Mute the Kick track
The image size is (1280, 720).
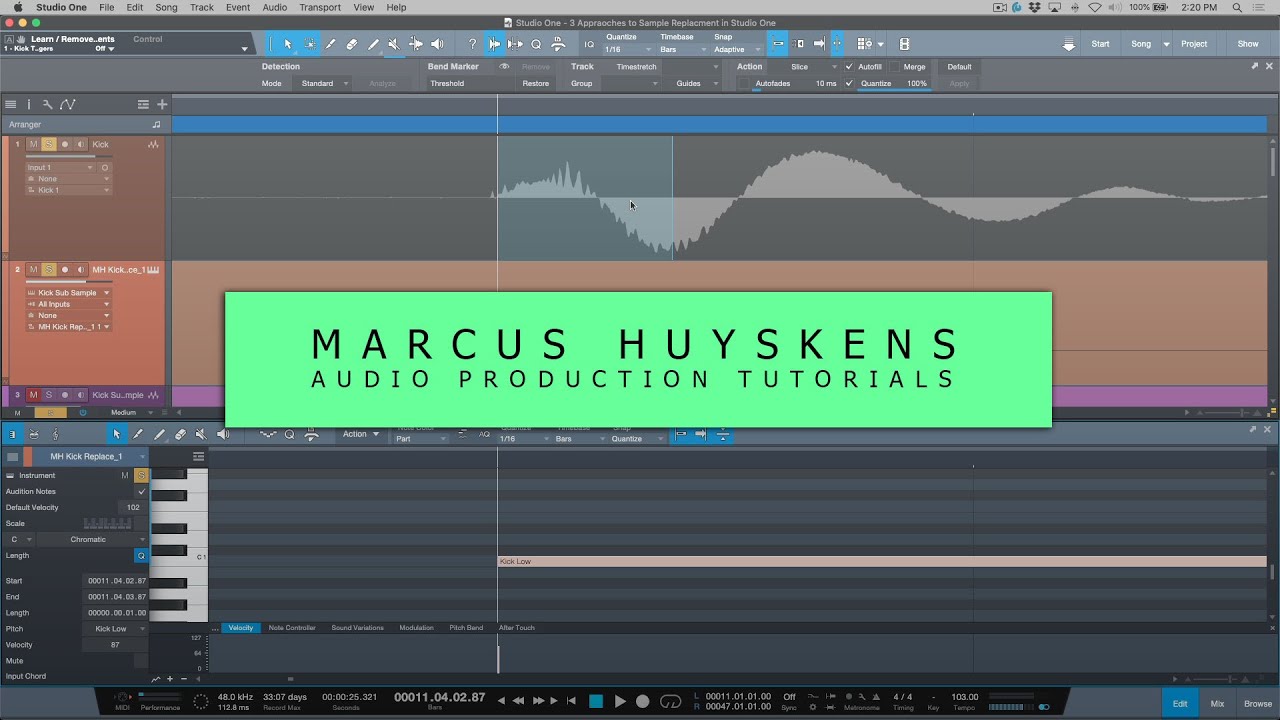pos(33,144)
